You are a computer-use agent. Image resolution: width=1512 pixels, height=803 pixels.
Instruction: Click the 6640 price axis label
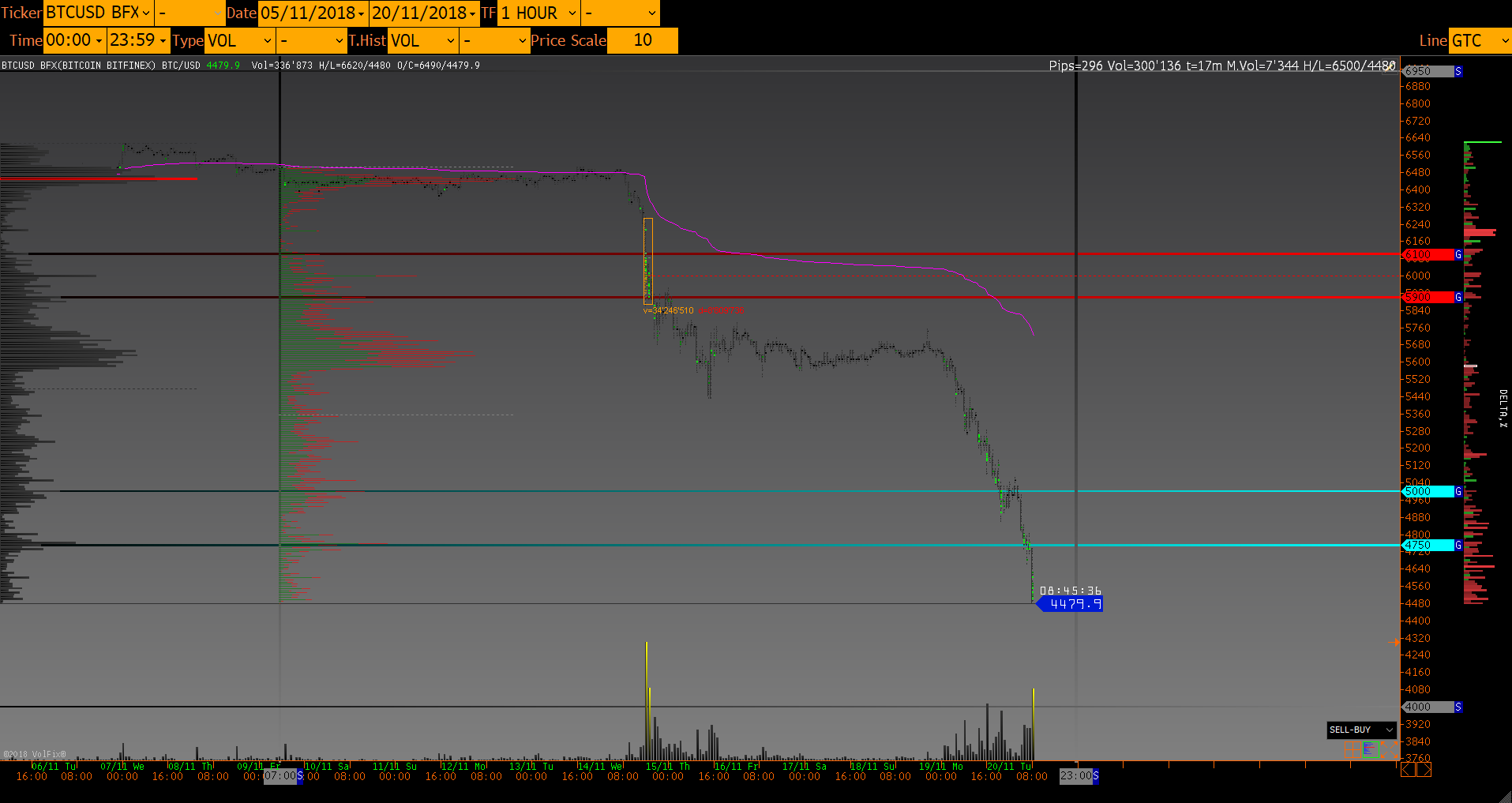point(1417,138)
